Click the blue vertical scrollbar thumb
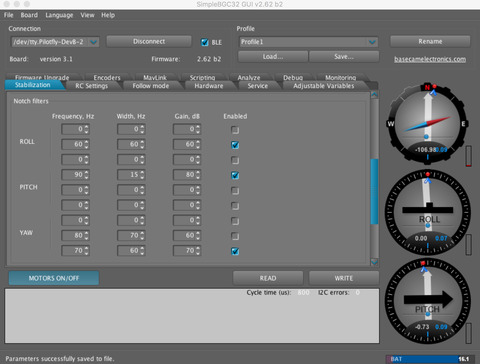The image size is (480, 364). tap(374, 192)
